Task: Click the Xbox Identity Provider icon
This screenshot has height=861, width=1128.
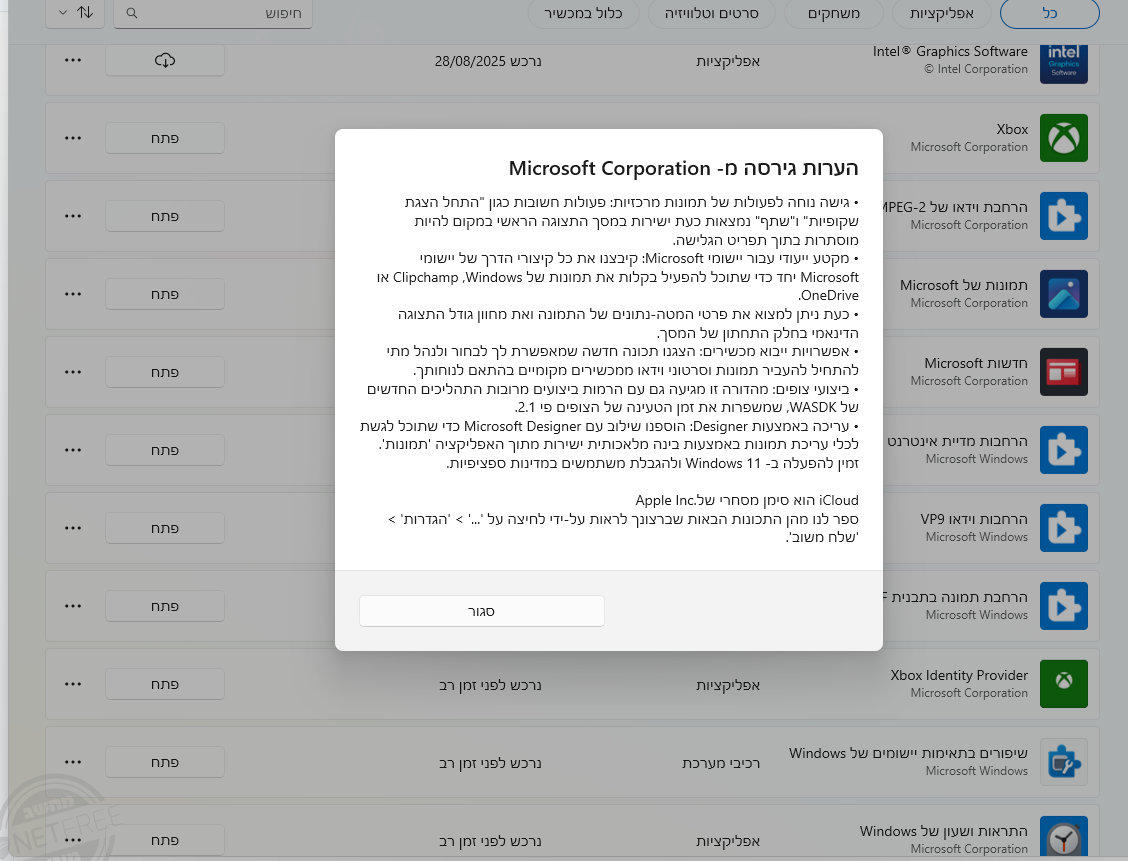Action: coord(1063,684)
